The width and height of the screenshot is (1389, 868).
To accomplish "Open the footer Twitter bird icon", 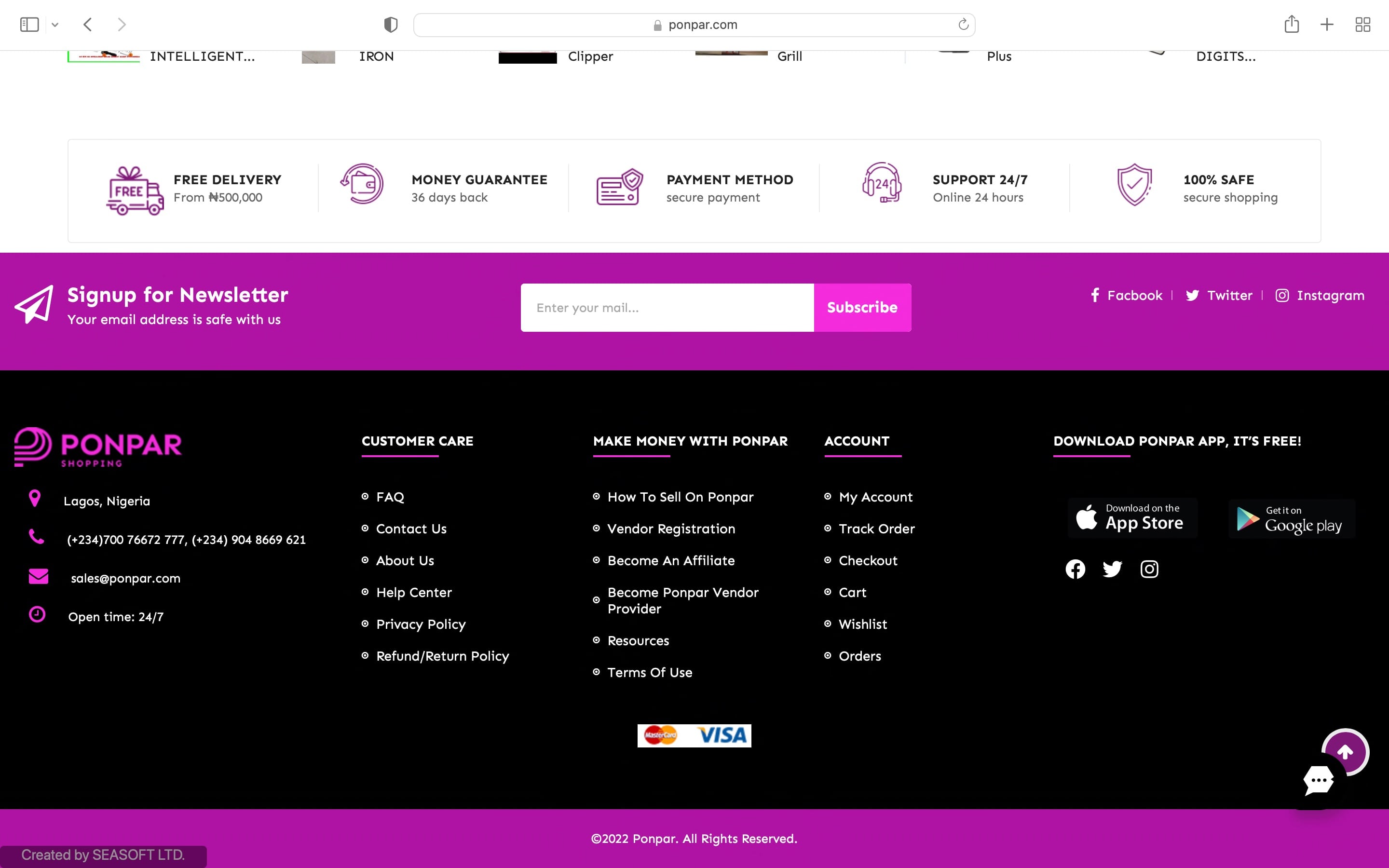I will click(x=1112, y=569).
